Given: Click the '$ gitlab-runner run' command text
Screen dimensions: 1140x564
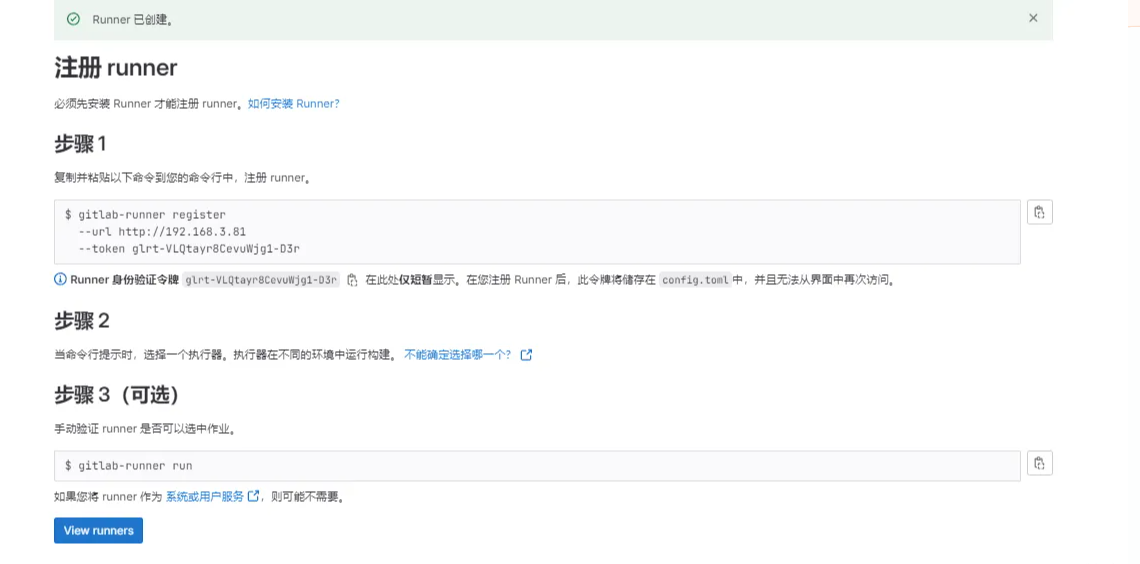Looking at the screenshot, I should click(129, 466).
